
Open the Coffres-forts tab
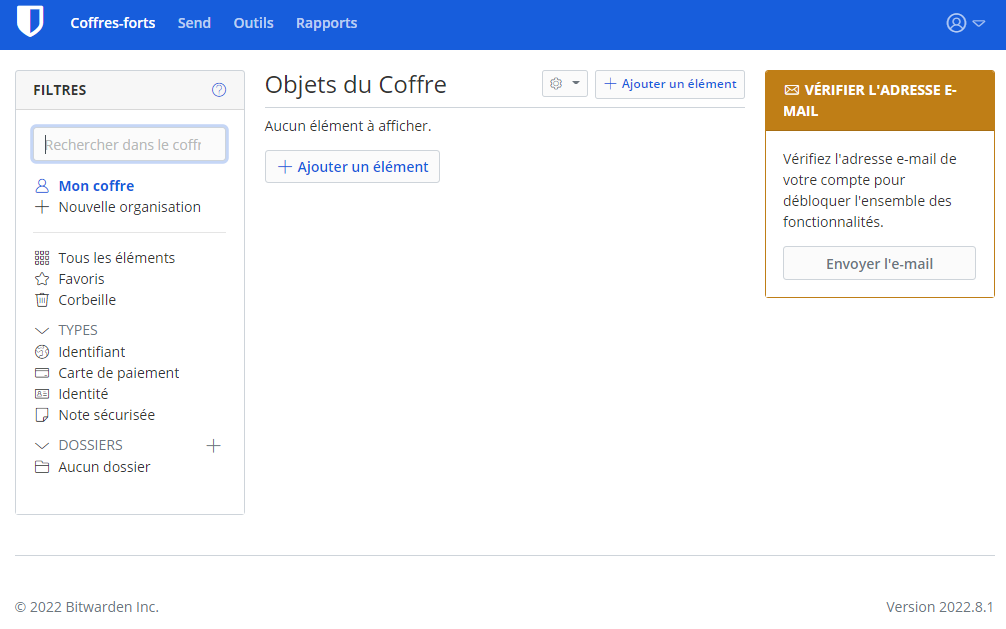(x=113, y=23)
